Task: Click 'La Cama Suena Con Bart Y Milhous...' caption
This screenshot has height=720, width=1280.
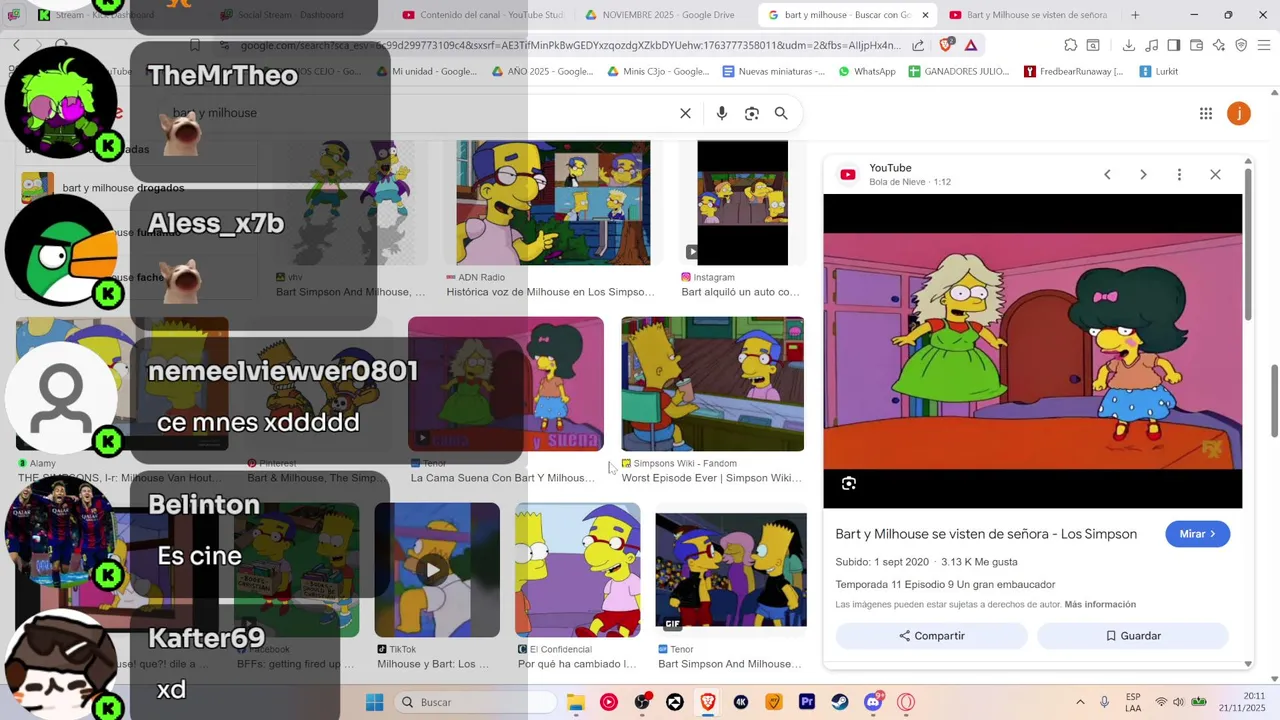Action: [x=502, y=478]
